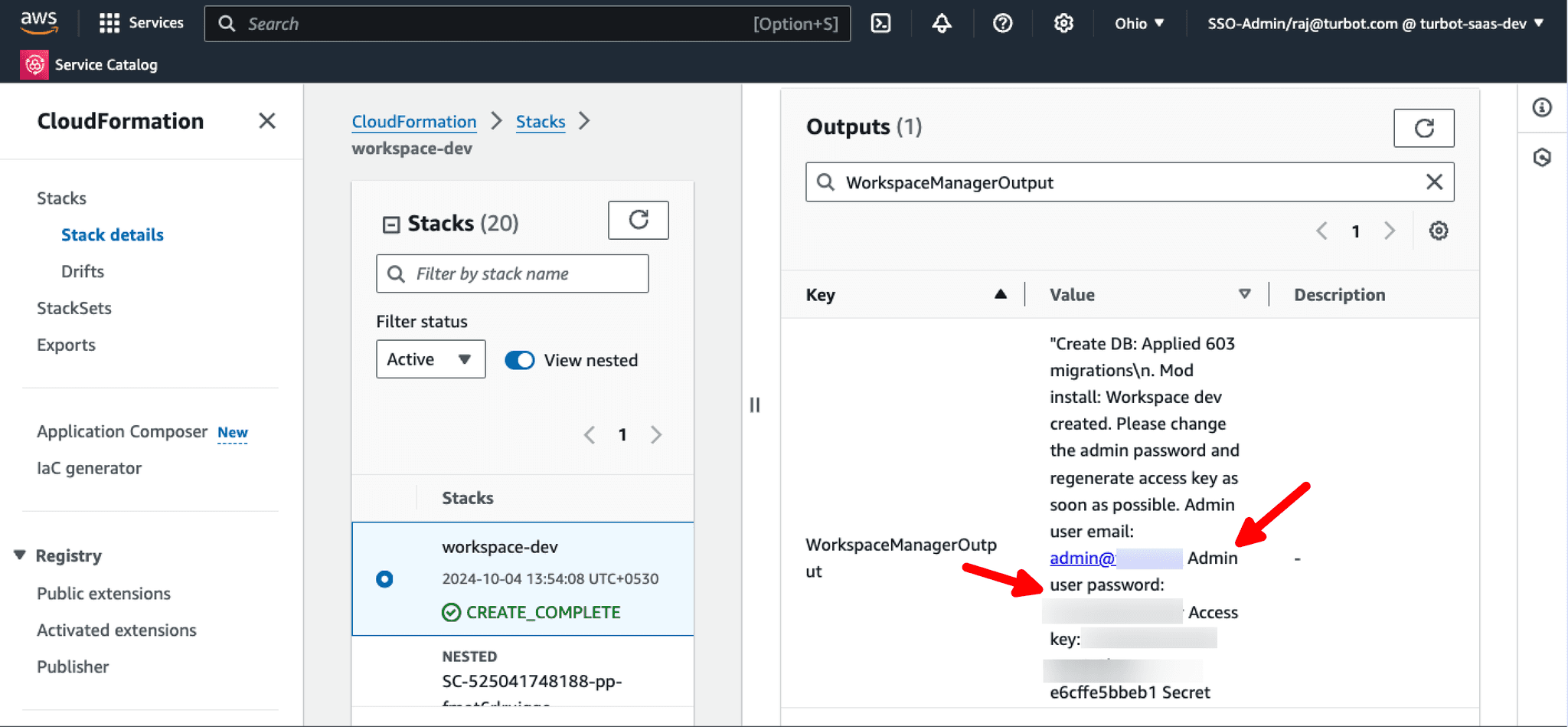1568x727 pixels.
Task: Open the help question mark icon
Action: coord(1002,23)
